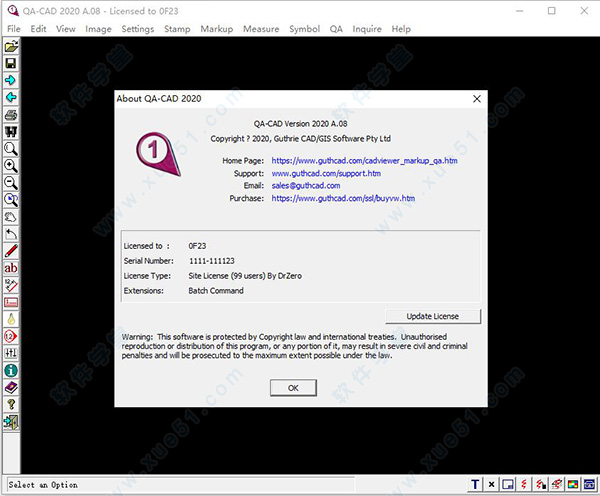Select the plain magnifier zoom window tool
Screen dimensions: 600x496
tap(11, 148)
